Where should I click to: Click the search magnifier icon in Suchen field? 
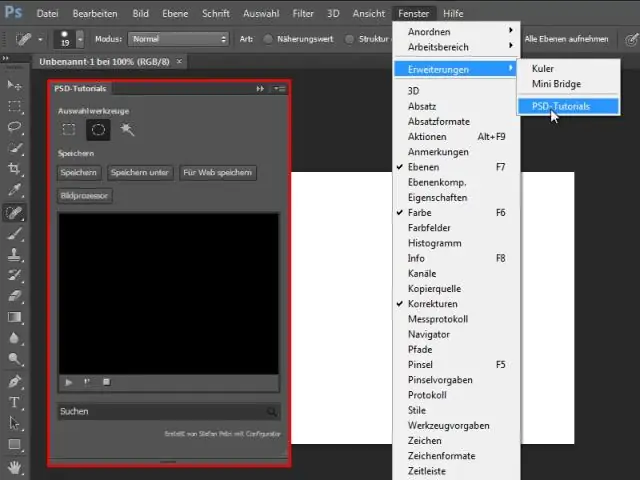[x=272, y=411]
